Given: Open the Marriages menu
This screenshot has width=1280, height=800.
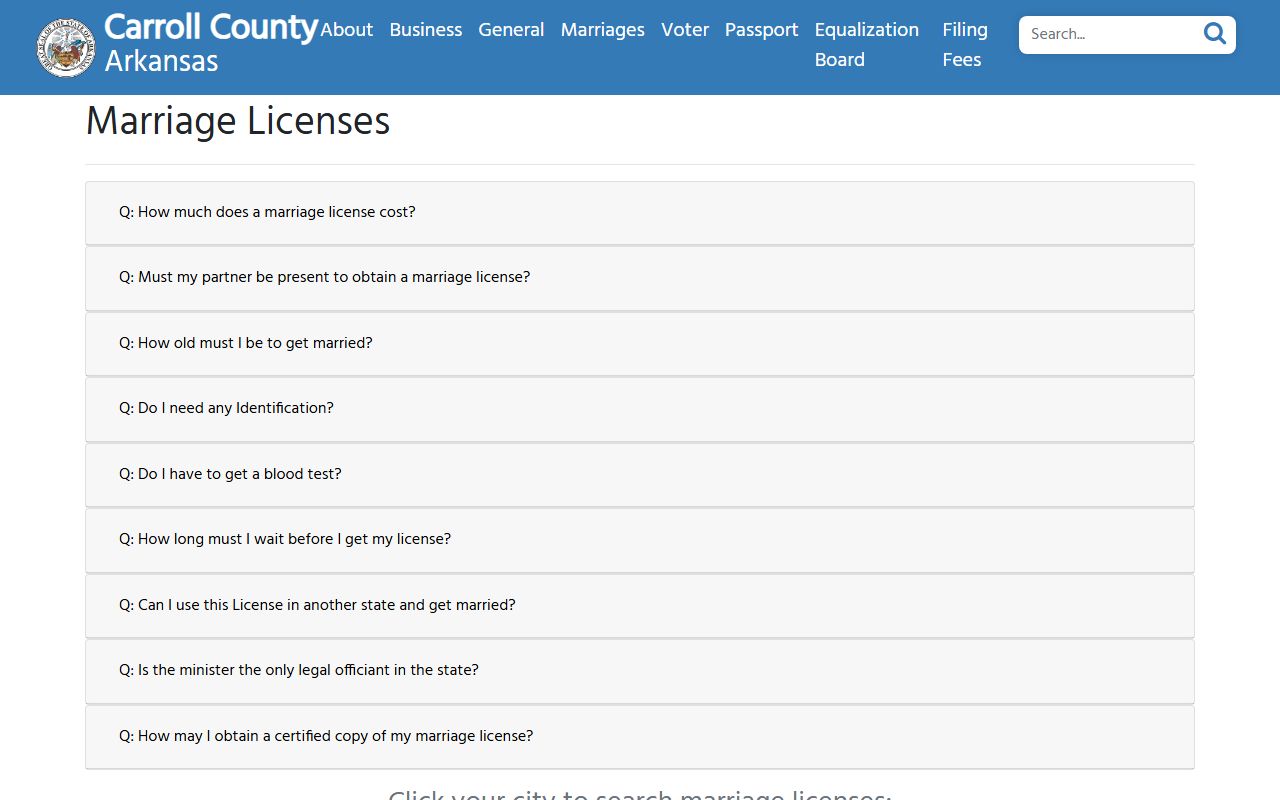Looking at the screenshot, I should pos(603,30).
